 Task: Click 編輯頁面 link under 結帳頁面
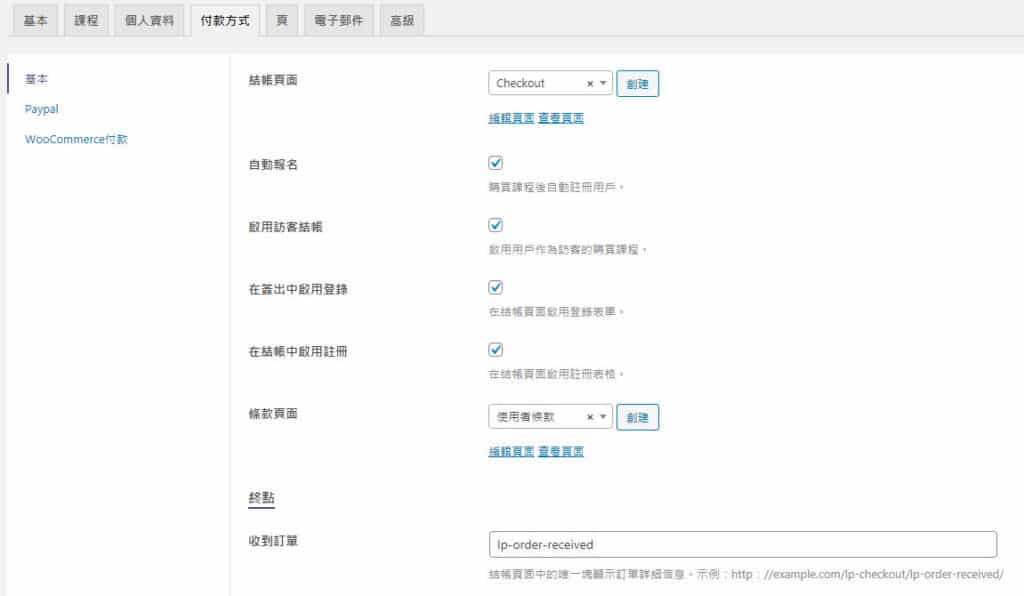click(x=510, y=118)
